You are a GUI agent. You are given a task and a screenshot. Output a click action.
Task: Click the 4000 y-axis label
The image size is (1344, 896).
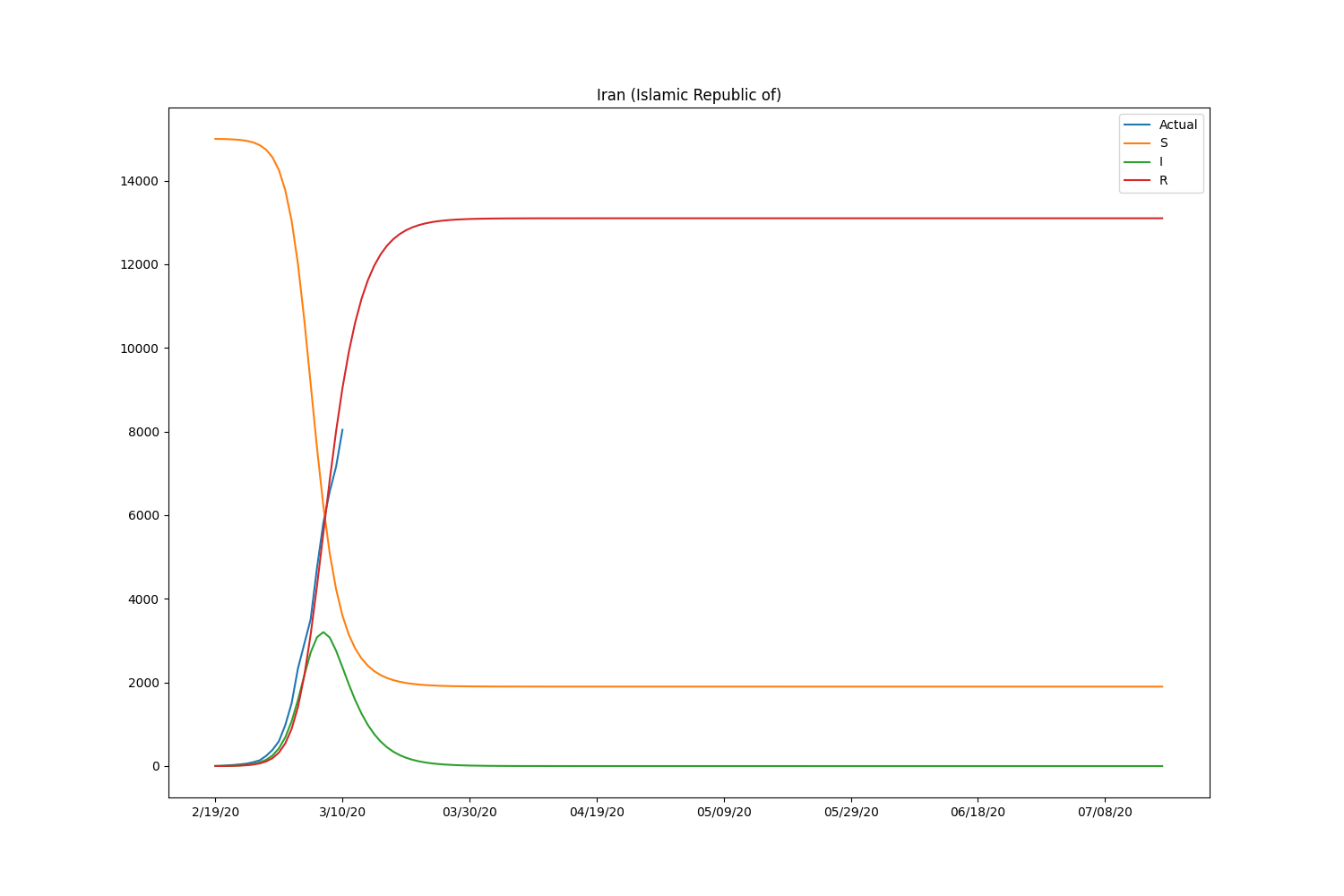pos(143,599)
